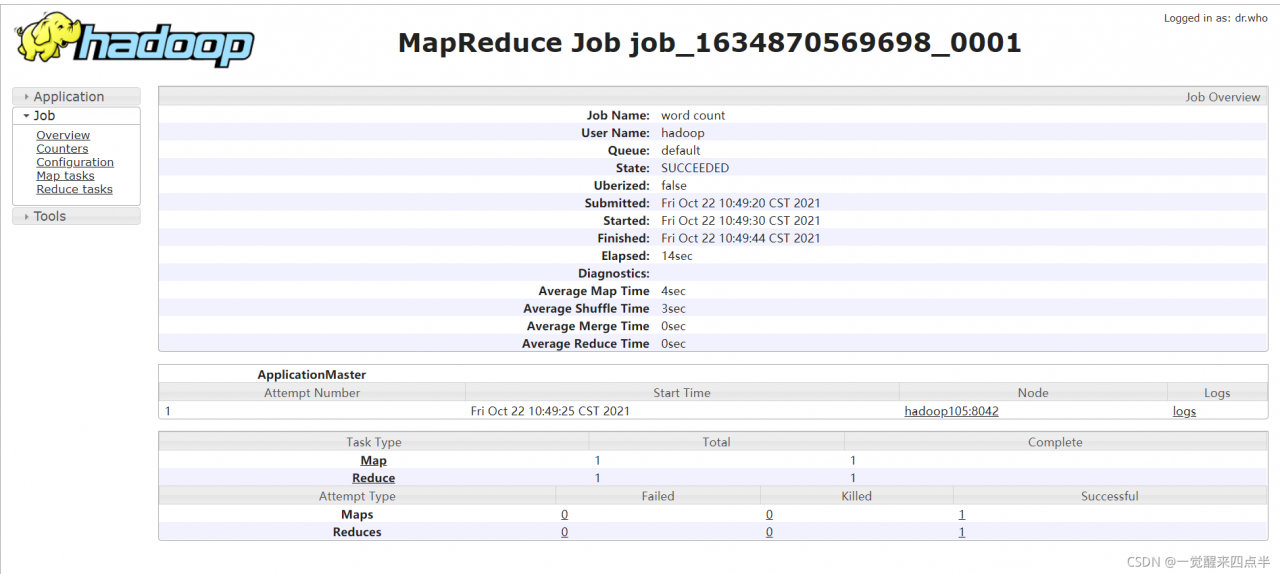Open the Reduce task type link
Viewport: 1280px width, 574px height.
(373, 478)
